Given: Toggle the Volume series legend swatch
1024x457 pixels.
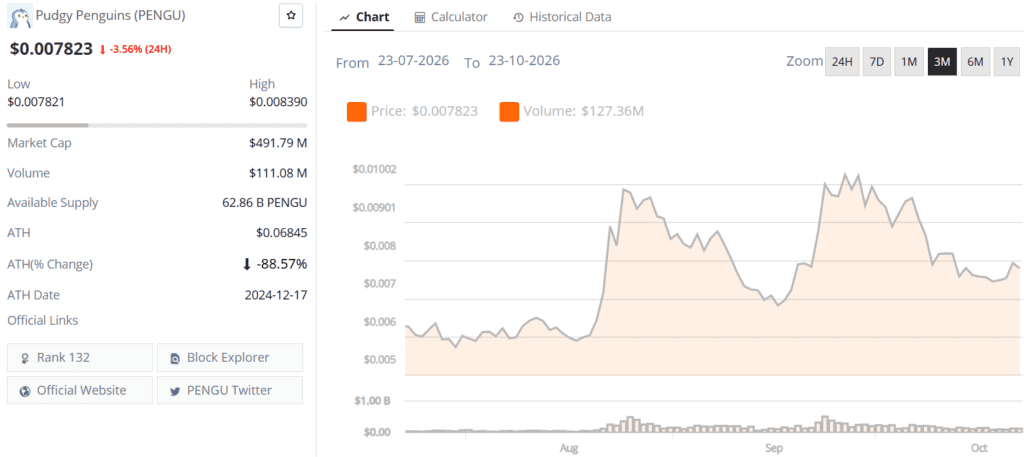Looking at the screenshot, I should click(x=509, y=112).
